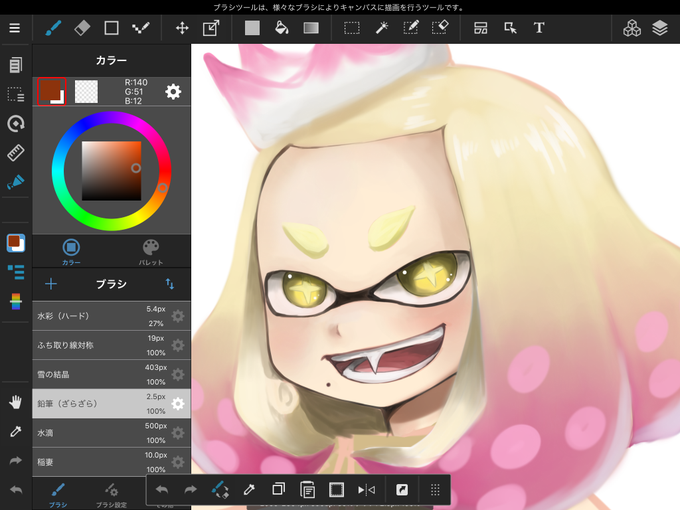Image resolution: width=680 pixels, height=510 pixels.
Task: Select the rectangular selection tool
Action: (352, 28)
